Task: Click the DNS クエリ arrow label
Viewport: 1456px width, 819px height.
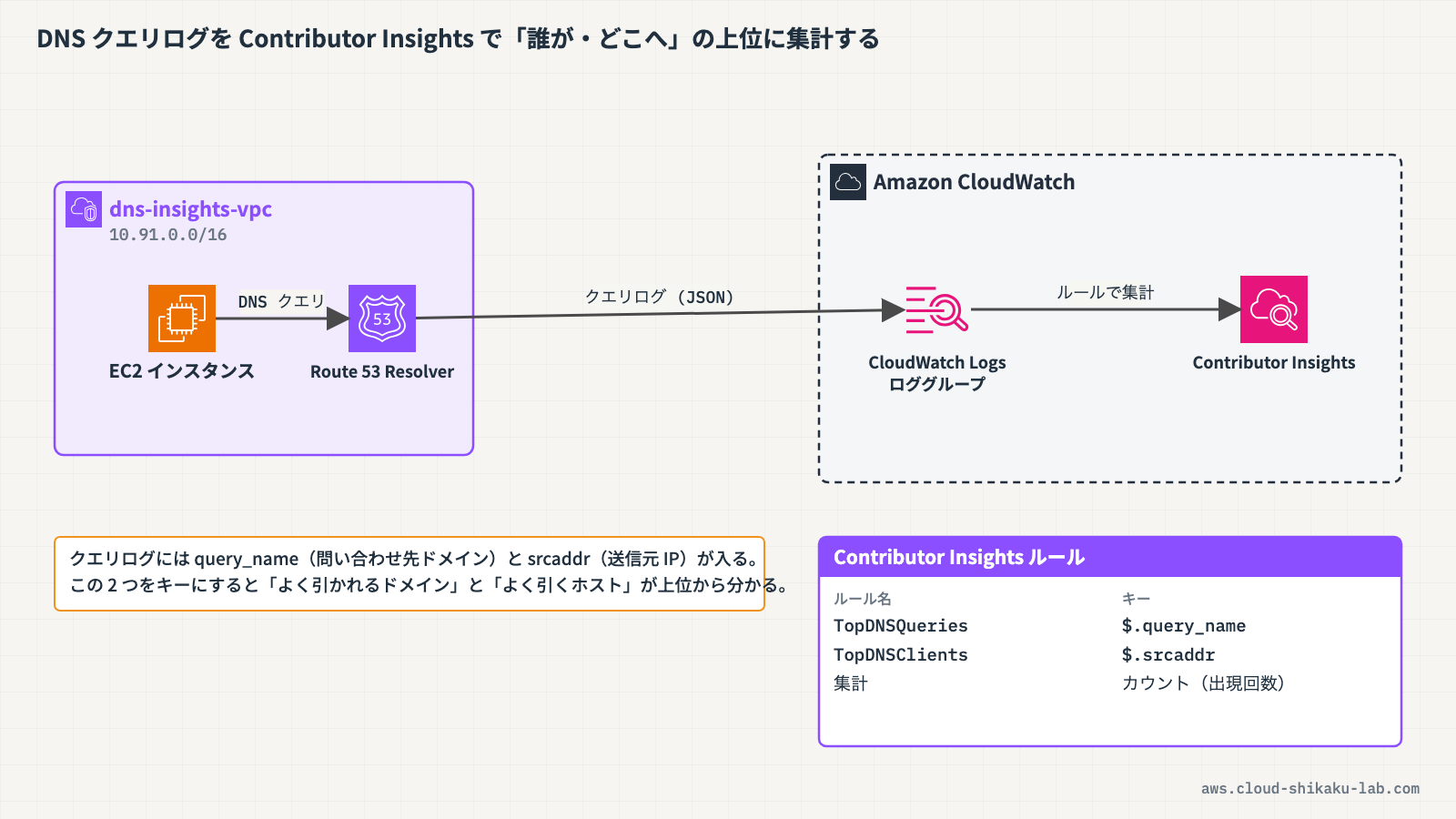Action: pos(281,301)
